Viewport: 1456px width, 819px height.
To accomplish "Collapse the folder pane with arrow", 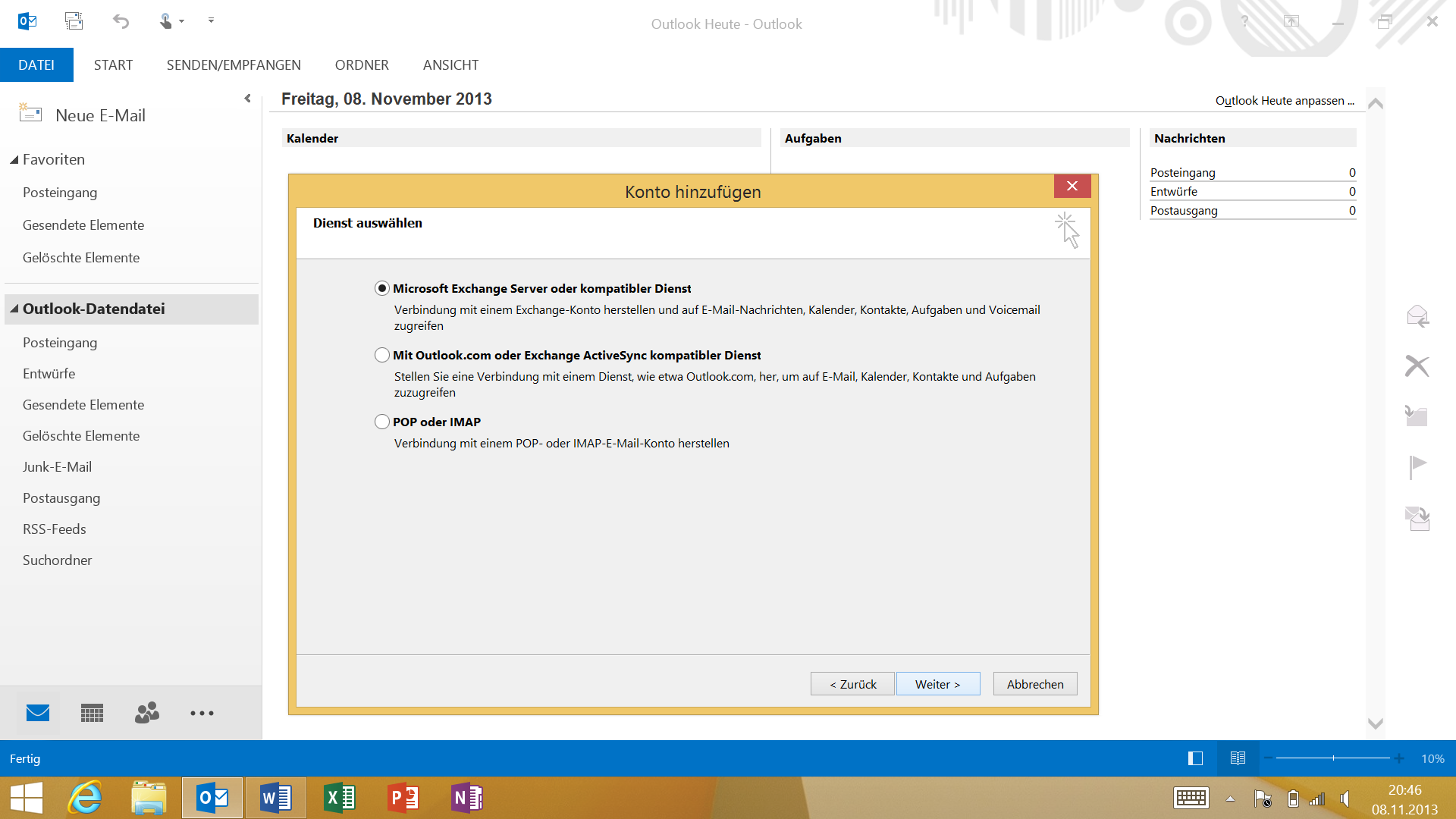I will pyautogui.click(x=247, y=99).
